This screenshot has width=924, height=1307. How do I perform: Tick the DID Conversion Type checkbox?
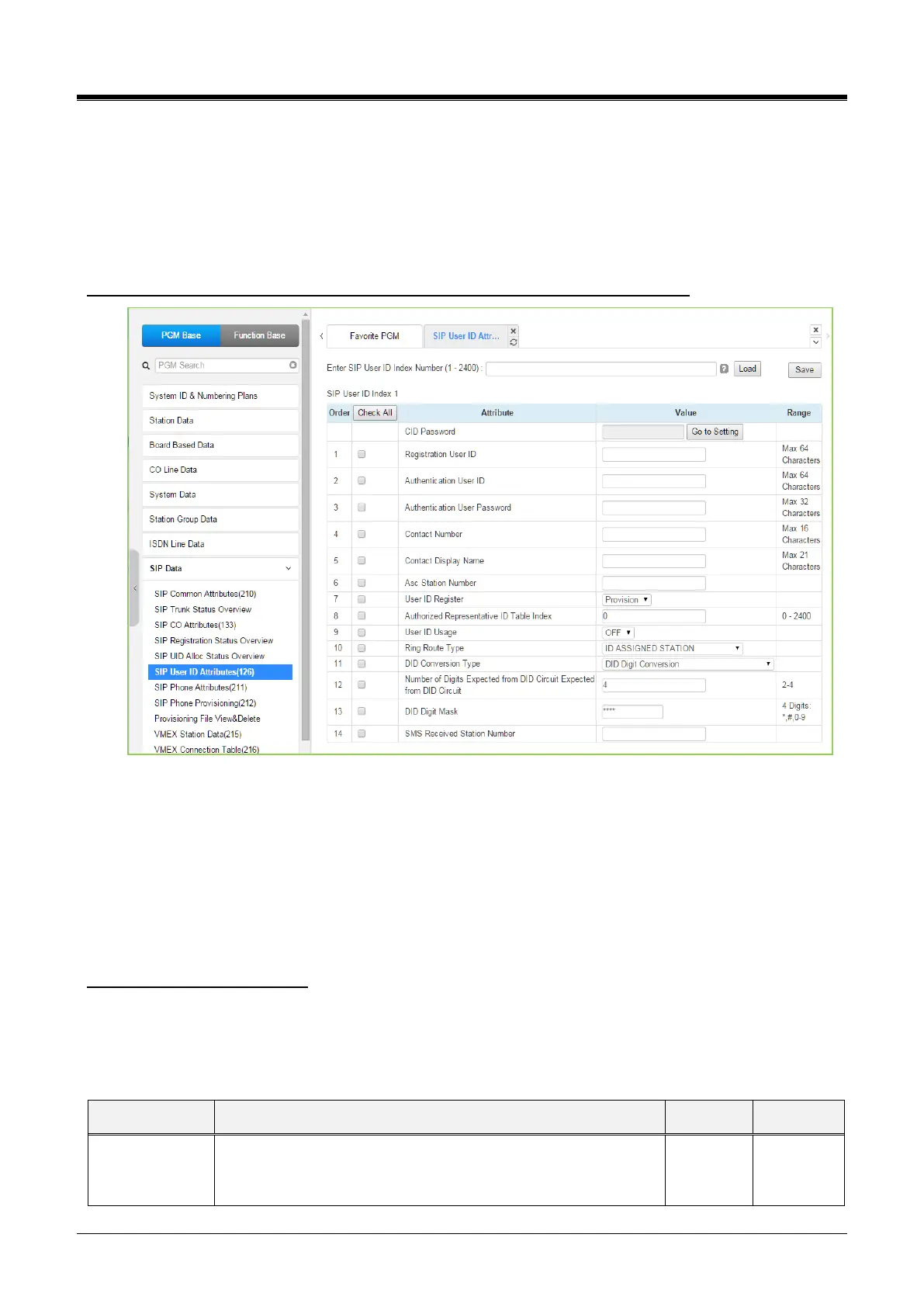point(362,664)
